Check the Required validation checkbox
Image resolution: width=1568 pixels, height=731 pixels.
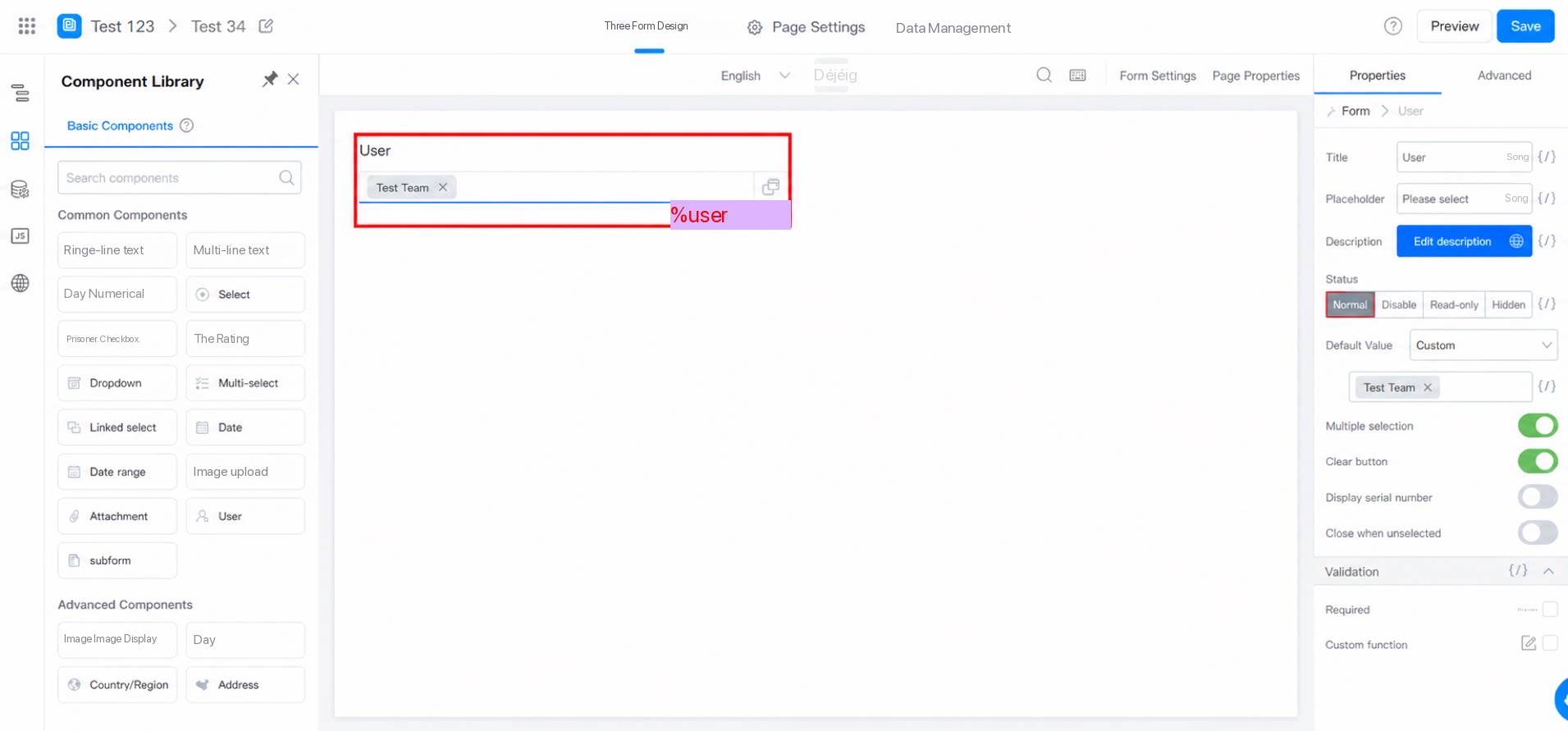1550,610
